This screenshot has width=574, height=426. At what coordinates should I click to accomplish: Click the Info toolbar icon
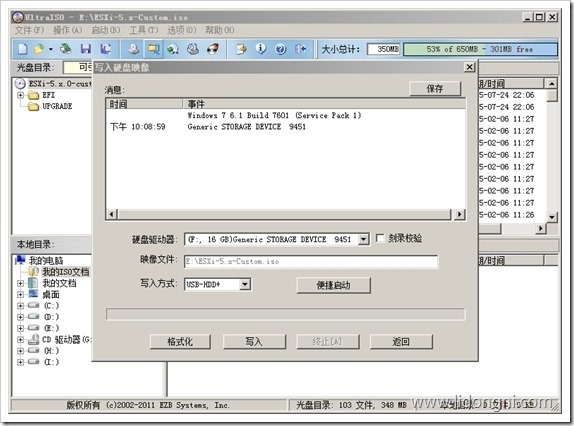click(x=261, y=49)
